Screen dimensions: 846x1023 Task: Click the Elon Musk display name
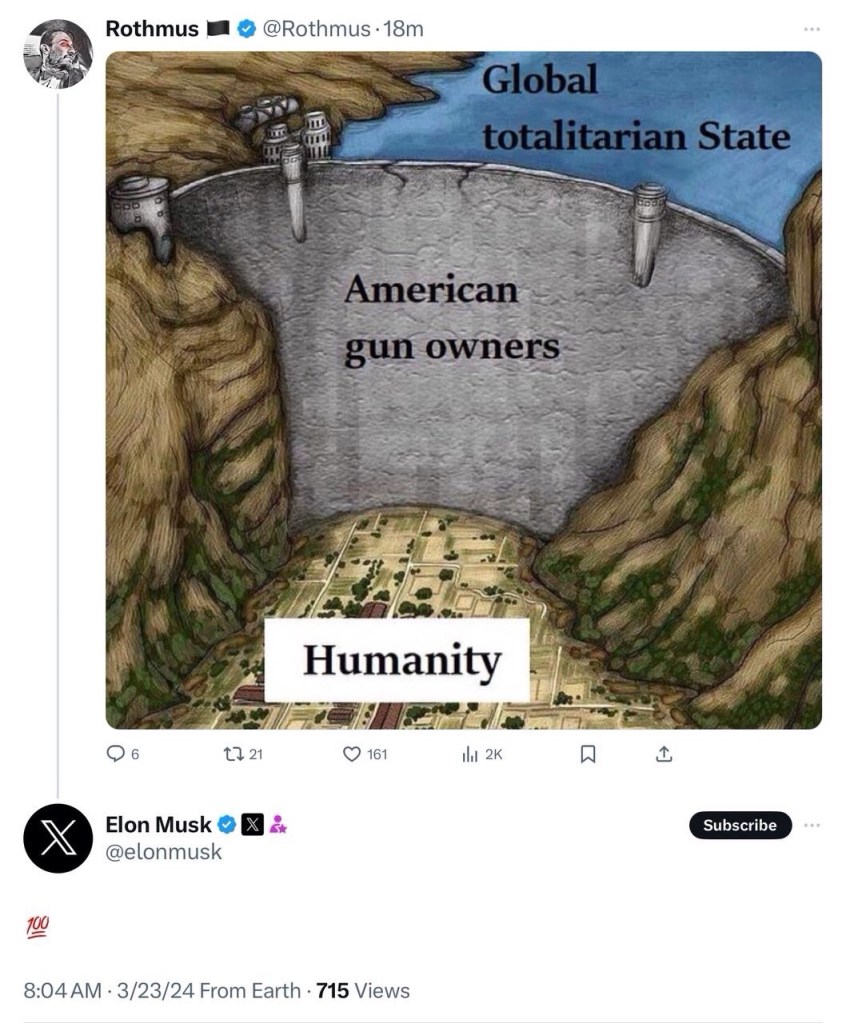159,825
